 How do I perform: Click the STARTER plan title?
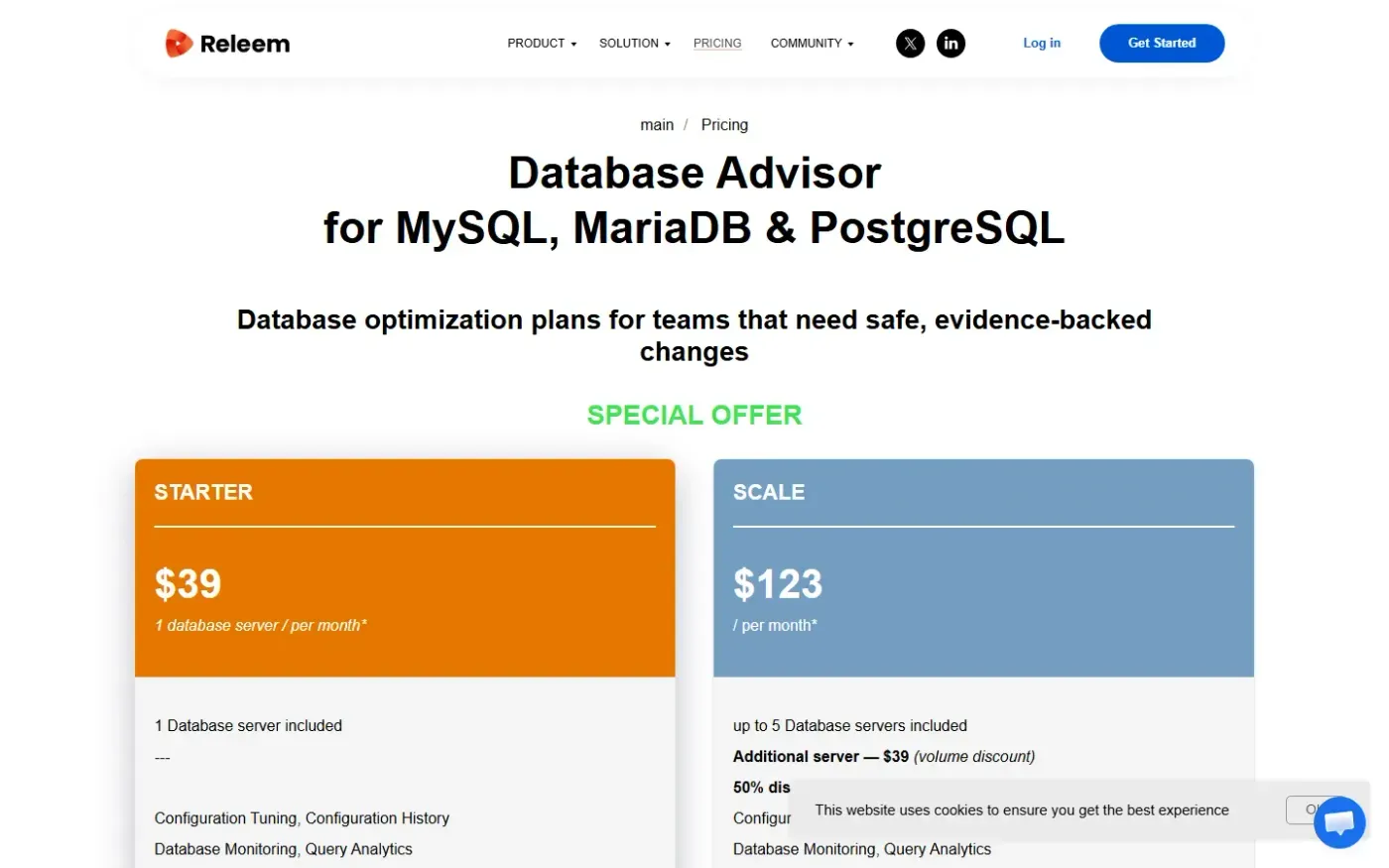(x=203, y=492)
